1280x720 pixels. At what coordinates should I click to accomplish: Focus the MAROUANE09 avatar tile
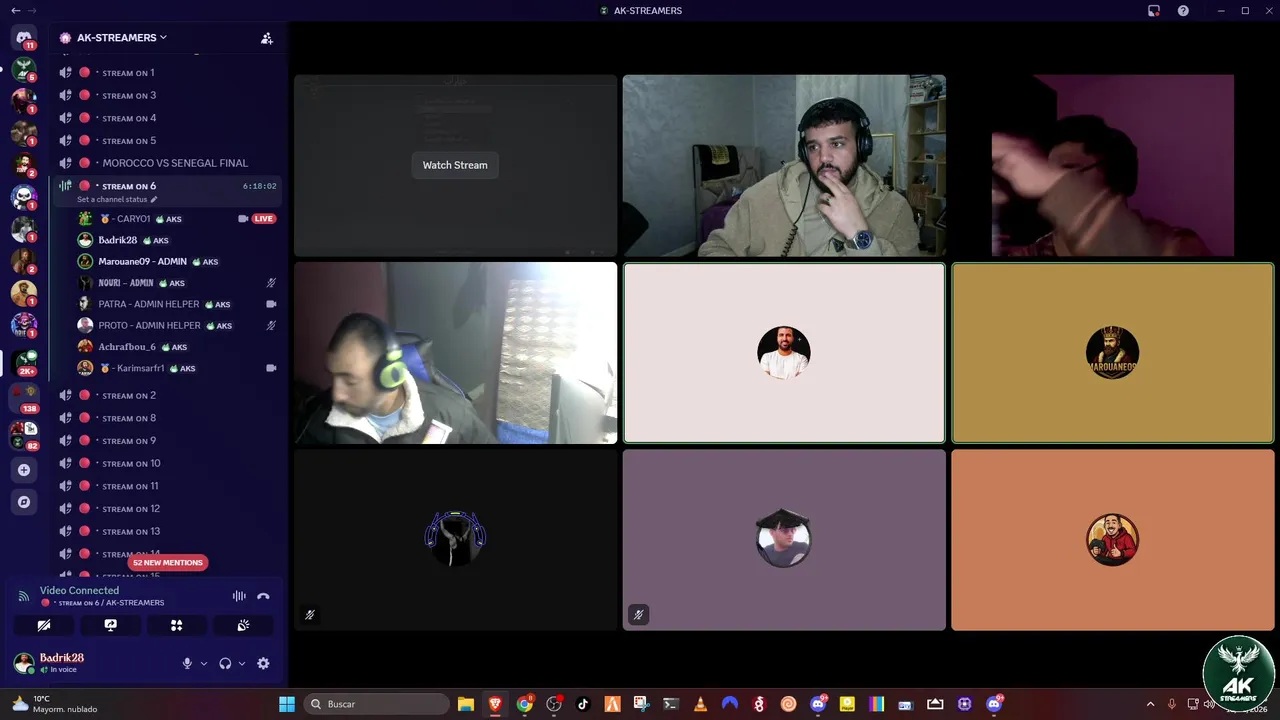(1112, 352)
